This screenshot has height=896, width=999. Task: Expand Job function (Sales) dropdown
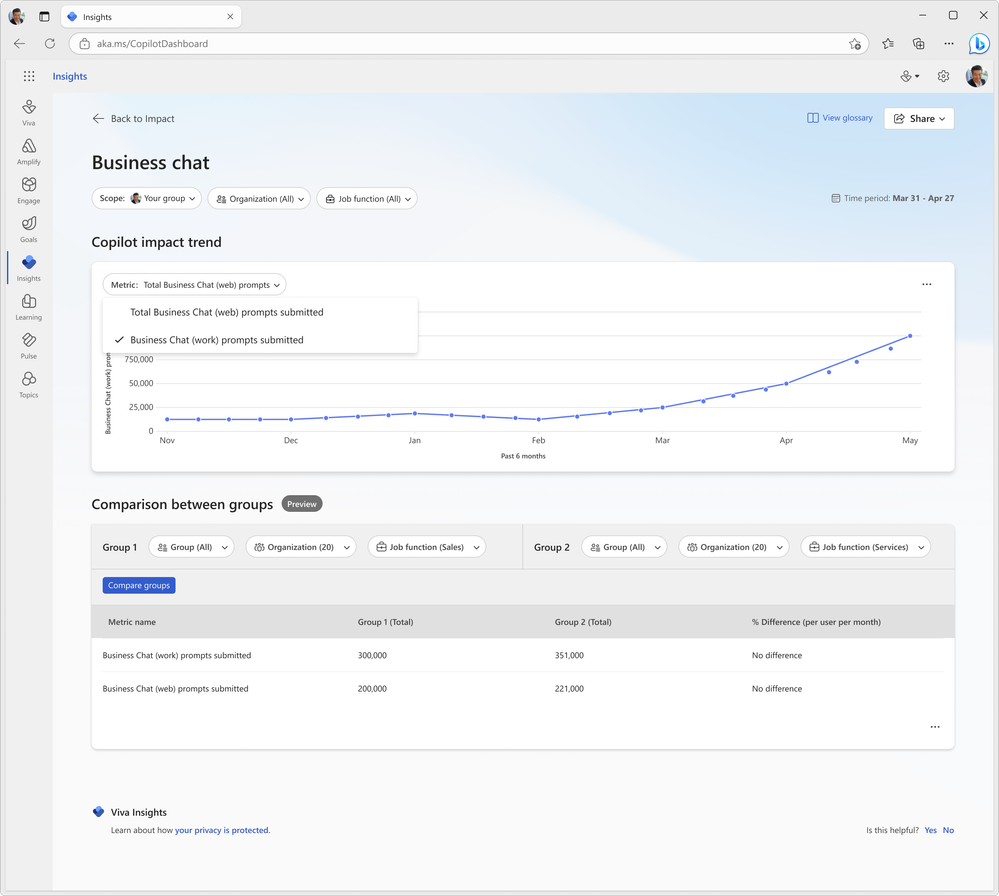pyautogui.click(x=427, y=547)
